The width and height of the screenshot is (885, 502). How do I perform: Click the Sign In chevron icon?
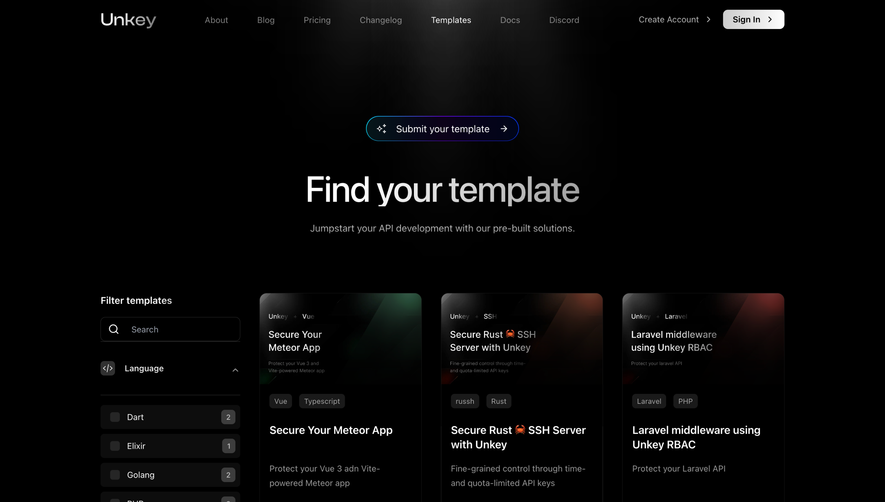tap(770, 19)
